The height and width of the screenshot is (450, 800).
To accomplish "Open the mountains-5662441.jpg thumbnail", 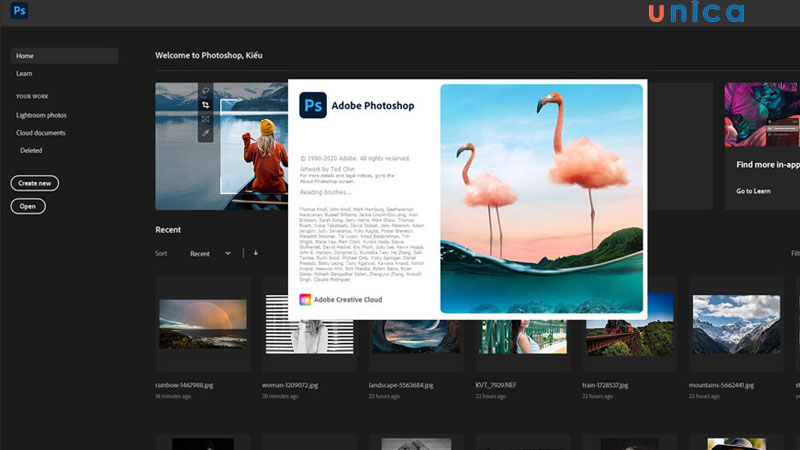I will [x=736, y=324].
